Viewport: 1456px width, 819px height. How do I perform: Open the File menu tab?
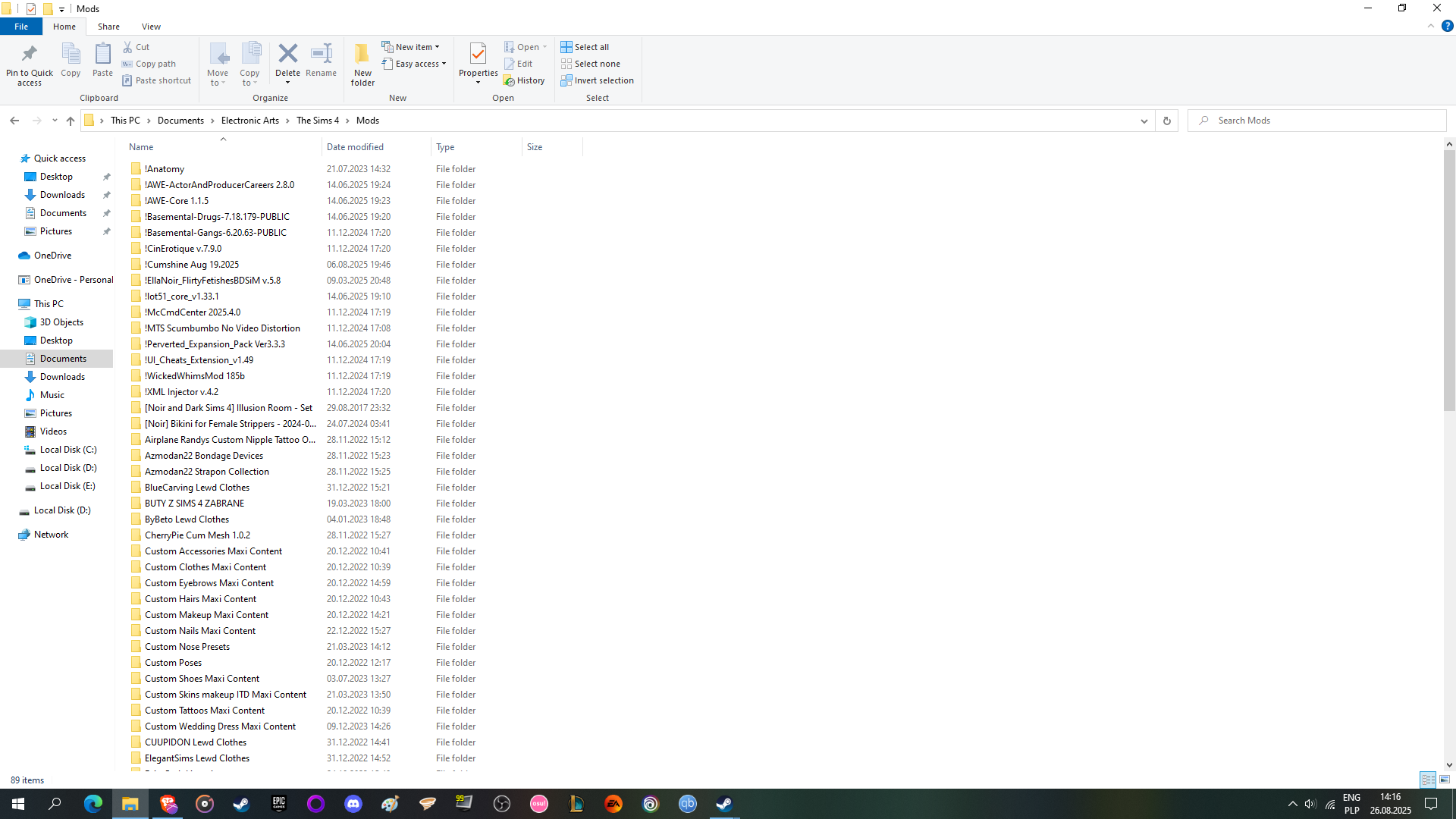(x=21, y=27)
